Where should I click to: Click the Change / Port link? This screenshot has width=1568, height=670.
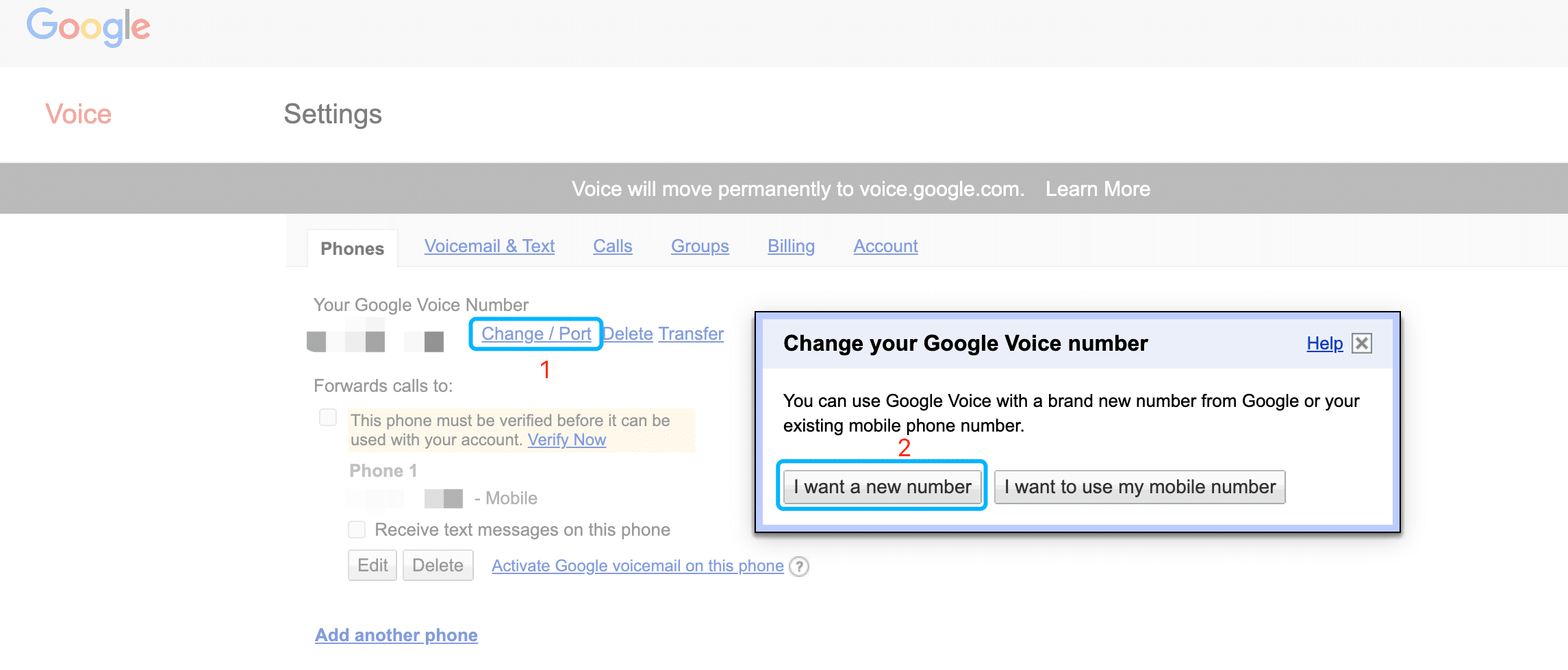pos(536,334)
